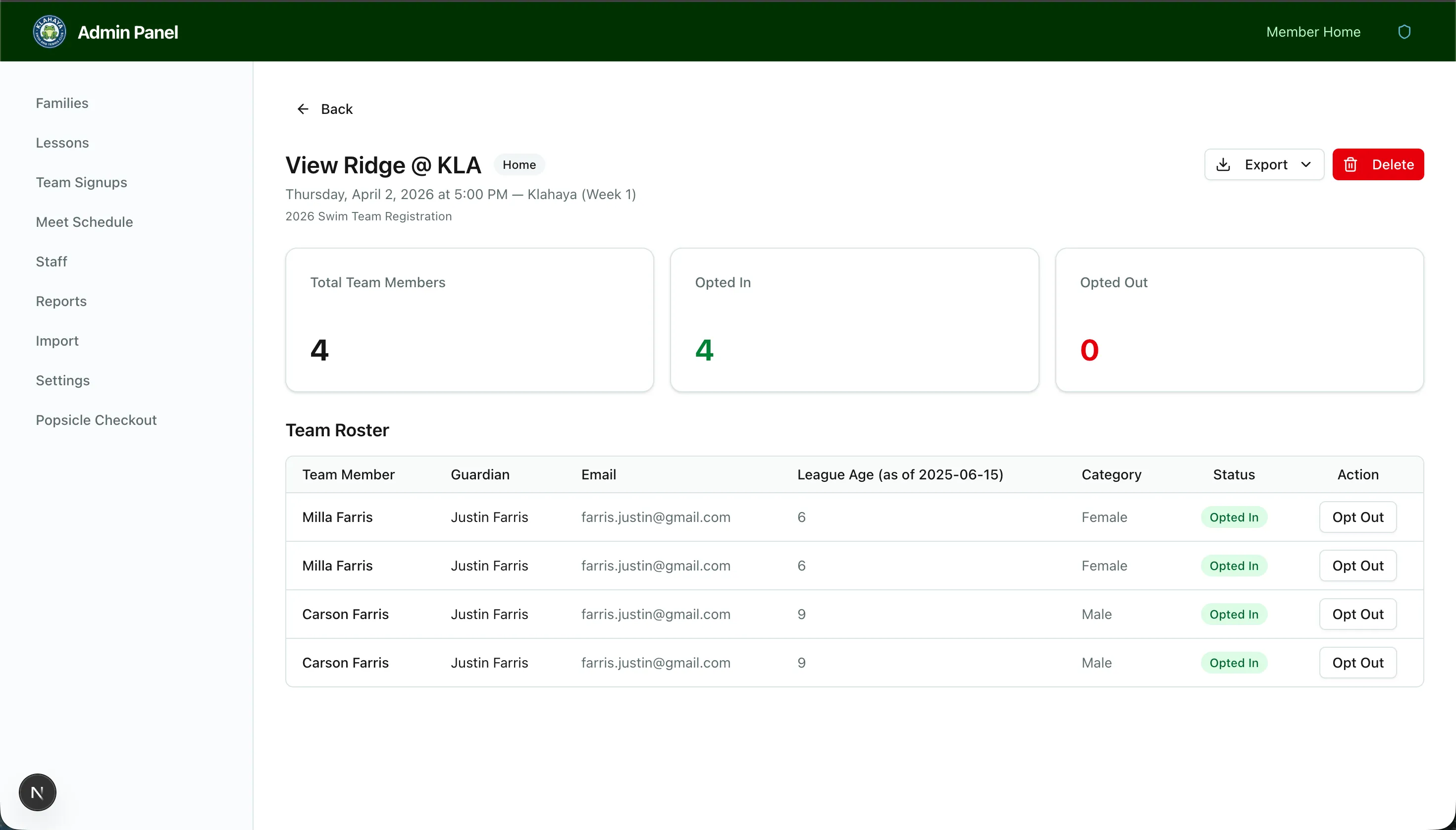Click the Klahaya frog logo icon

(49, 32)
